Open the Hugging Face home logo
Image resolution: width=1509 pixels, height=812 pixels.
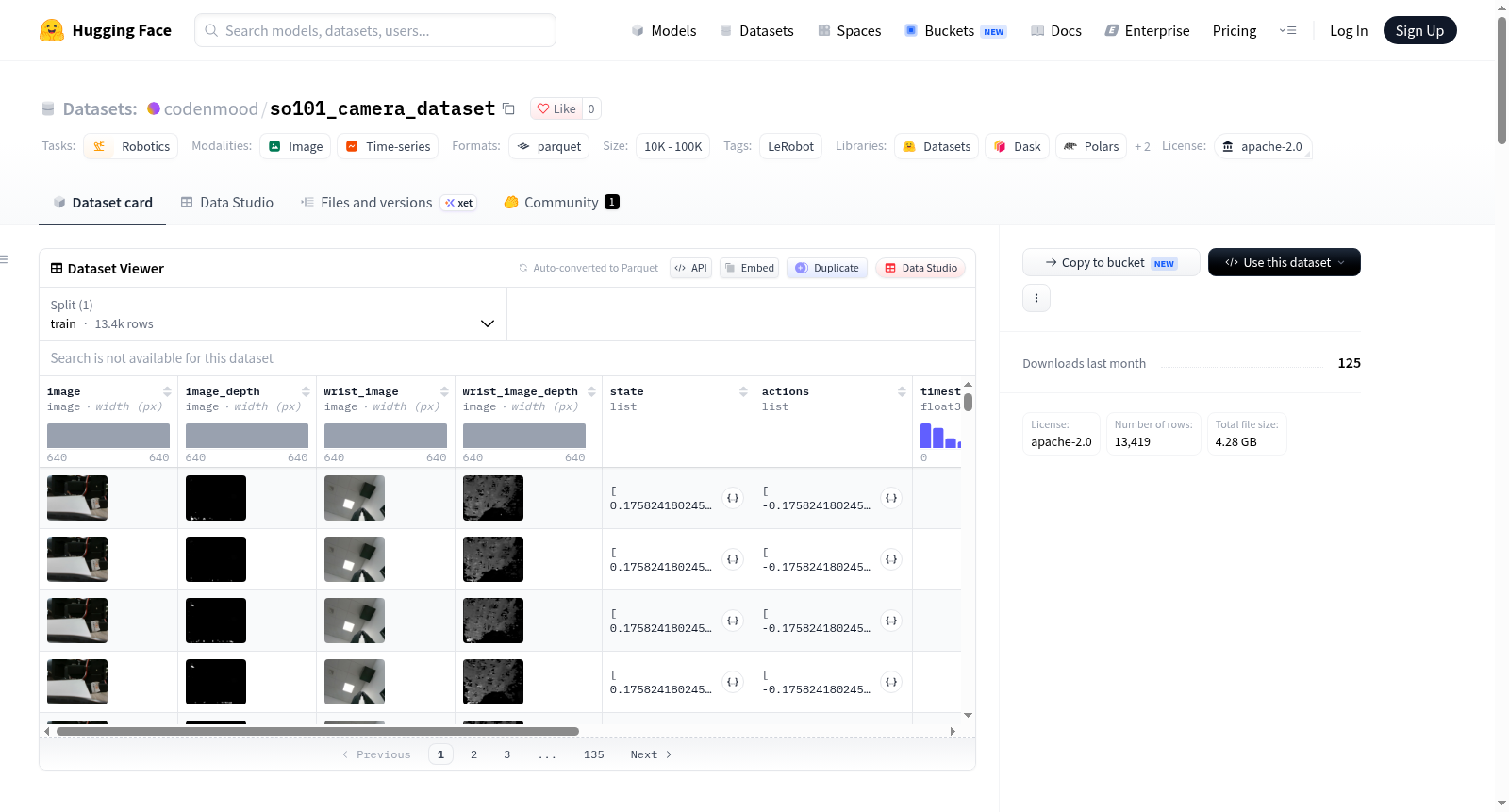click(106, 30)
